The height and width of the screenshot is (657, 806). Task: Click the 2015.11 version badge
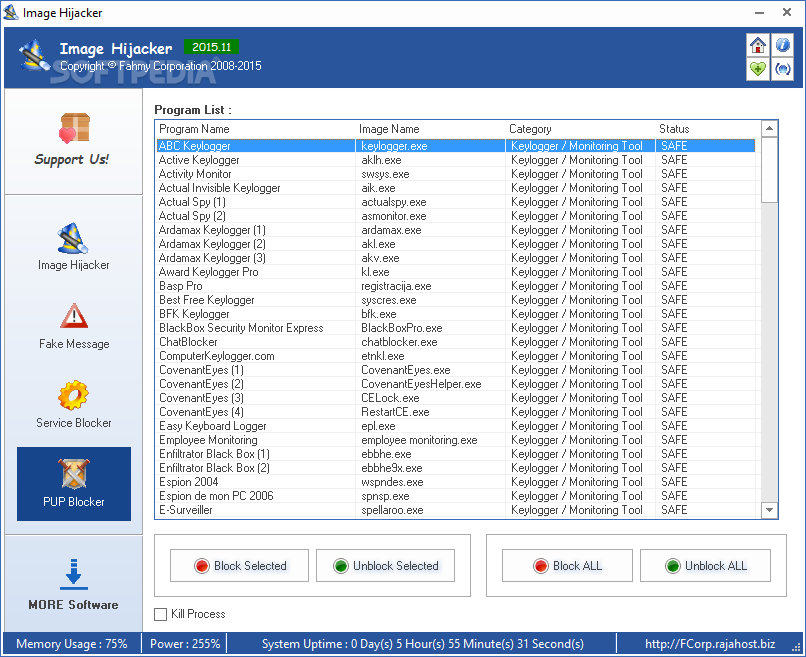coord(211,47)
